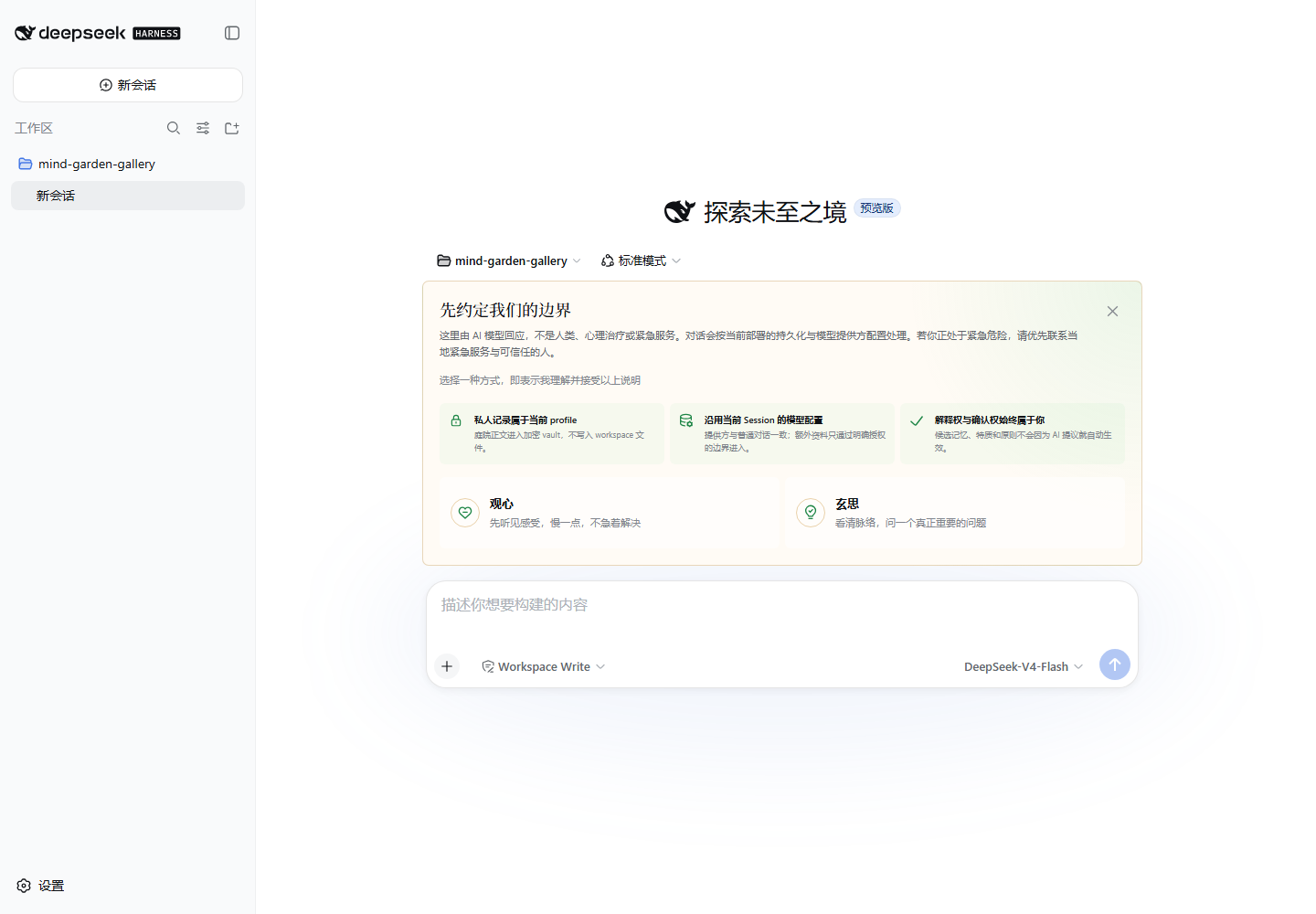The height and width of the screenshot is (914, 1316).
Task: Search the workspace with magnifier icon
Action: (174, 128)
